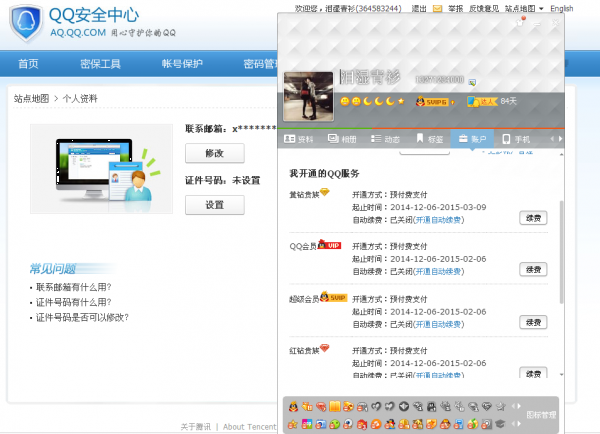
Task: Click 站点地图 in the breadcrumb
Action: coord(31,98)
